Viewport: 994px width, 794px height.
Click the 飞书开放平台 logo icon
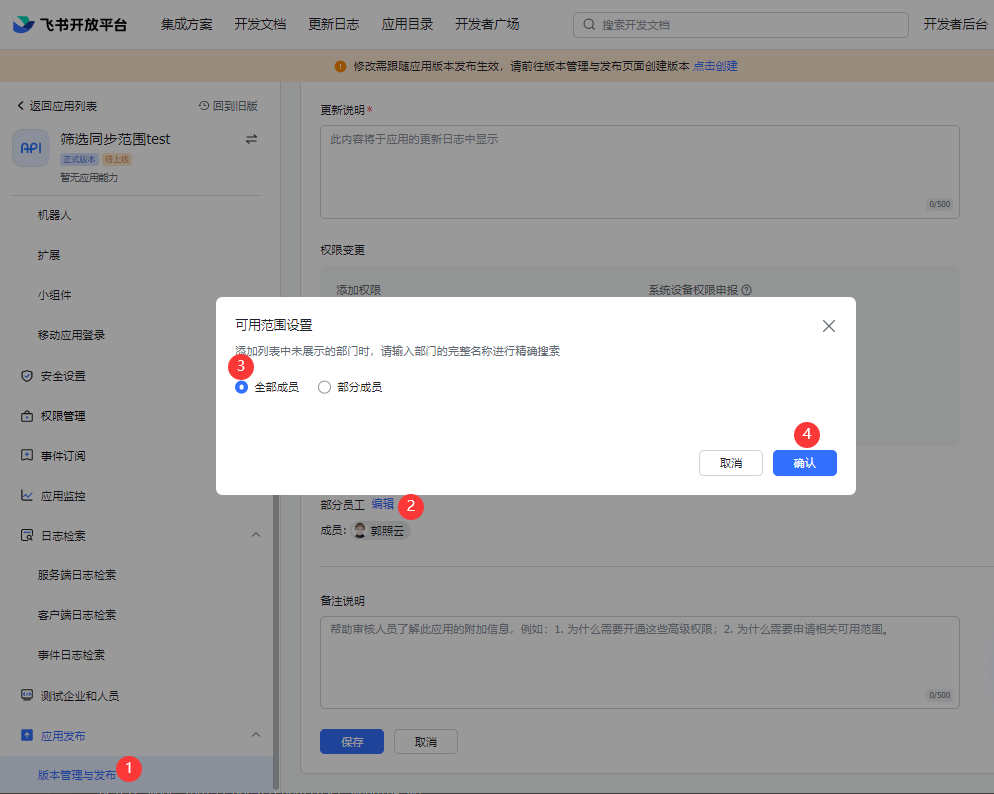pos(23,25)
